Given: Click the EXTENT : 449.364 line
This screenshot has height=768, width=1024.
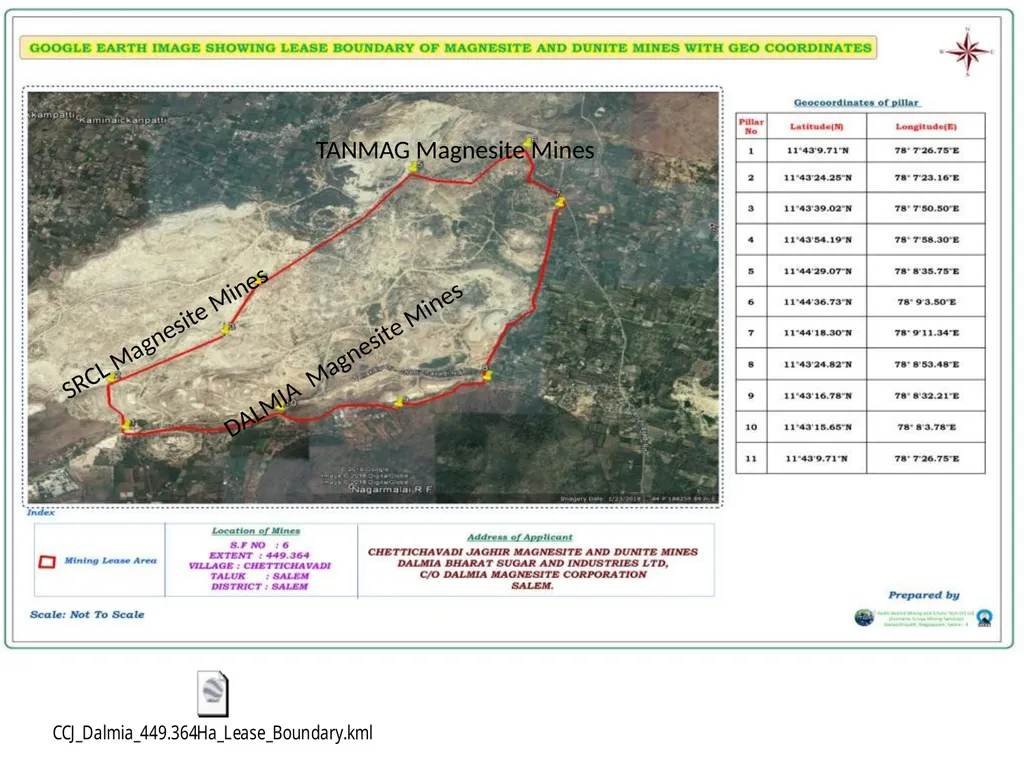Looking at the screenshot, I should click(x=259, y=555).
